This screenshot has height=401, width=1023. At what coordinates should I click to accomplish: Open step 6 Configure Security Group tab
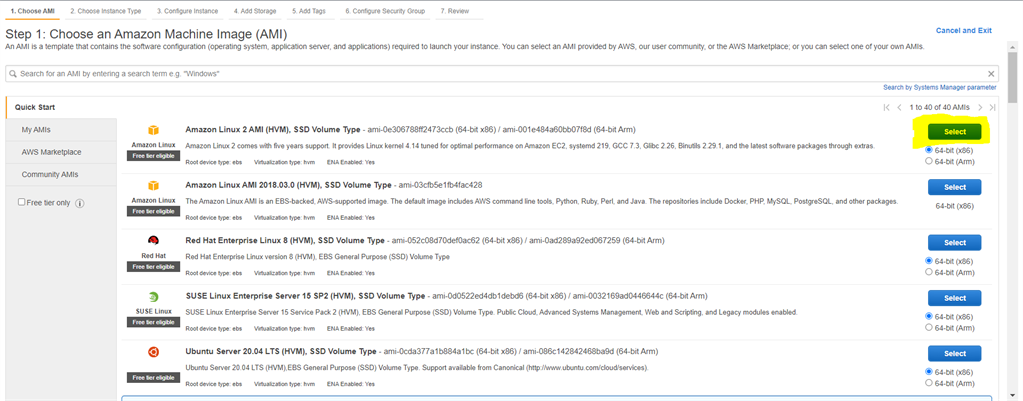385,11
